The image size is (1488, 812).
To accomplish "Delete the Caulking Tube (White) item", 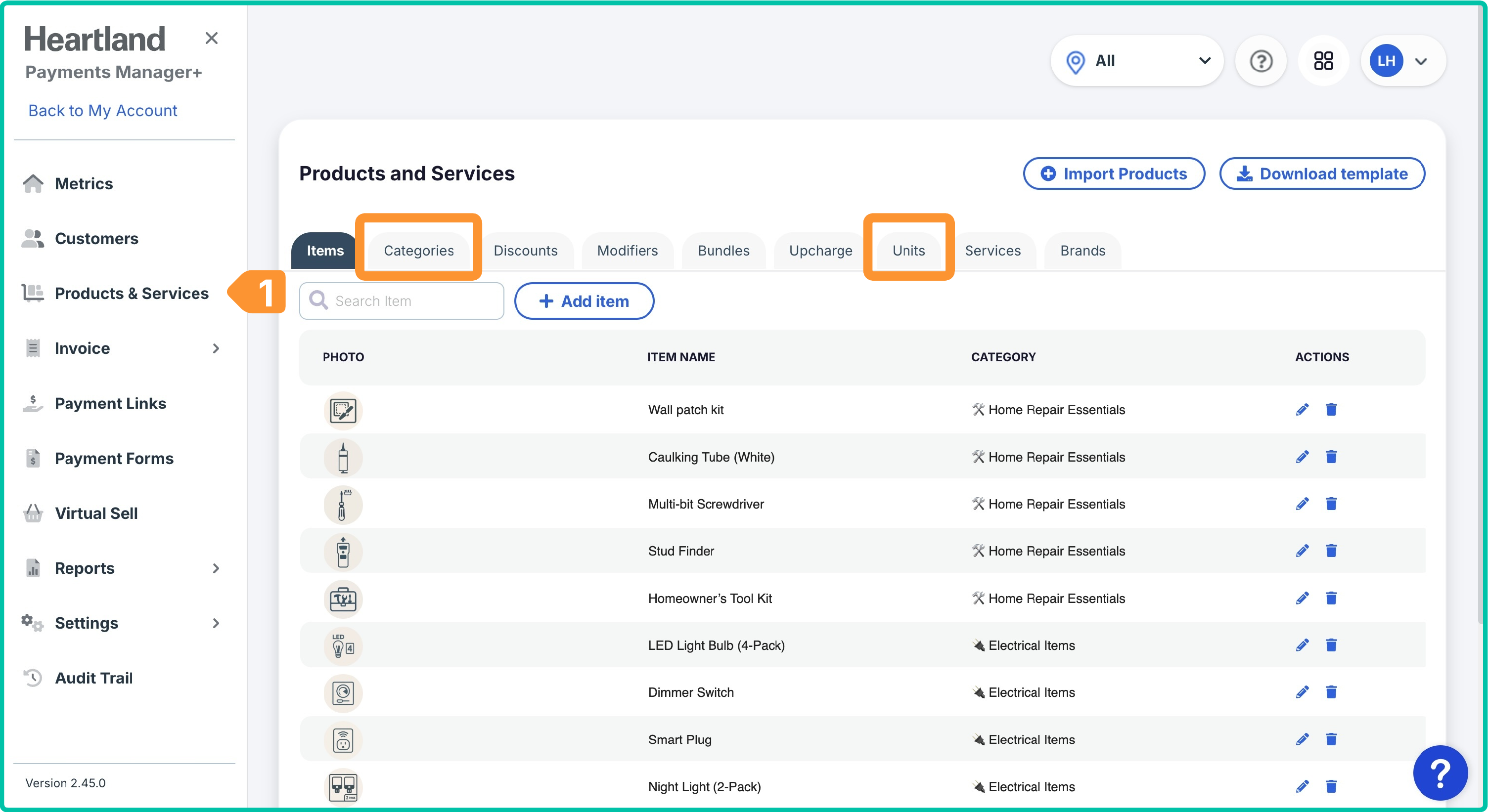I will (x=1331, y=457).
